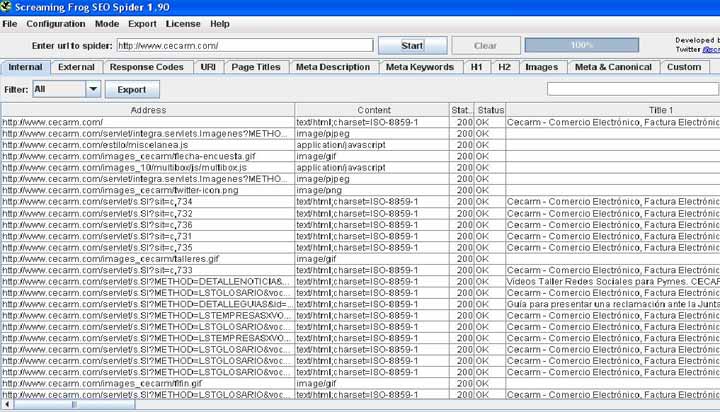Sort by the Address column header

148,109
